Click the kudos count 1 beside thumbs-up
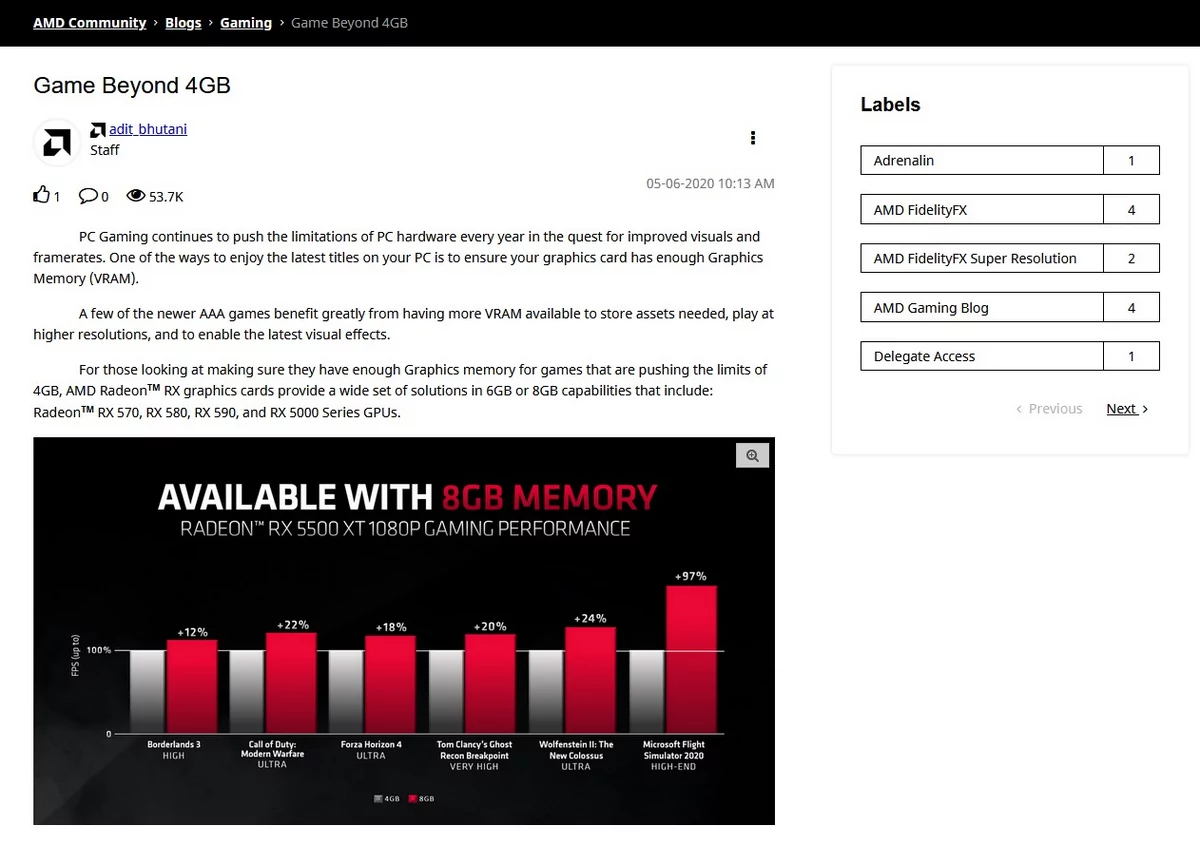 click(57, 197)
